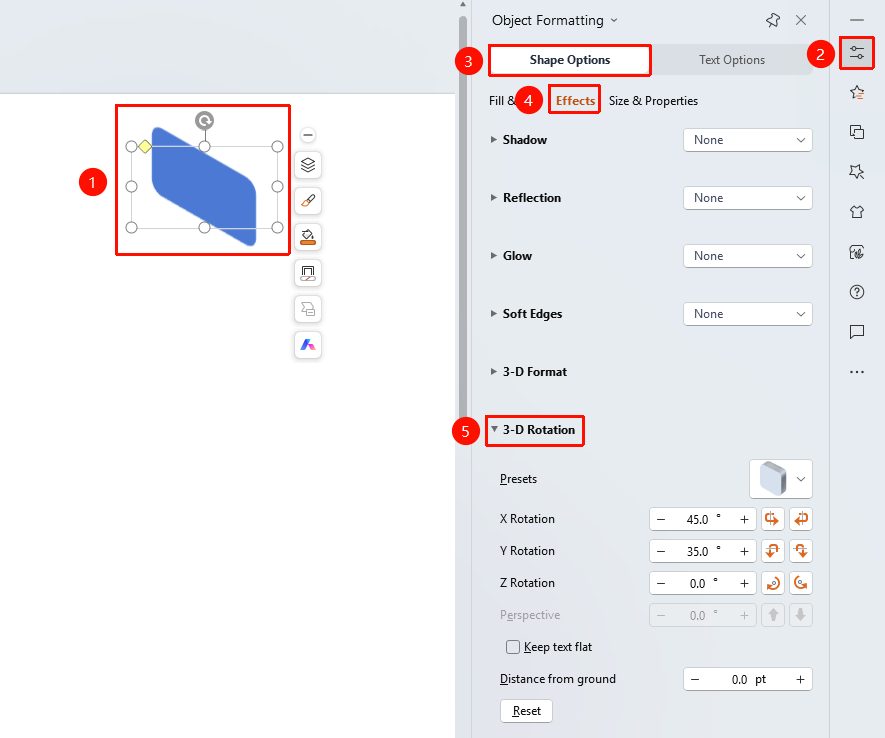This screenshot has width=885, height=738.
Task: Click the format painter brush icon
Action: [x=308, y=201]
